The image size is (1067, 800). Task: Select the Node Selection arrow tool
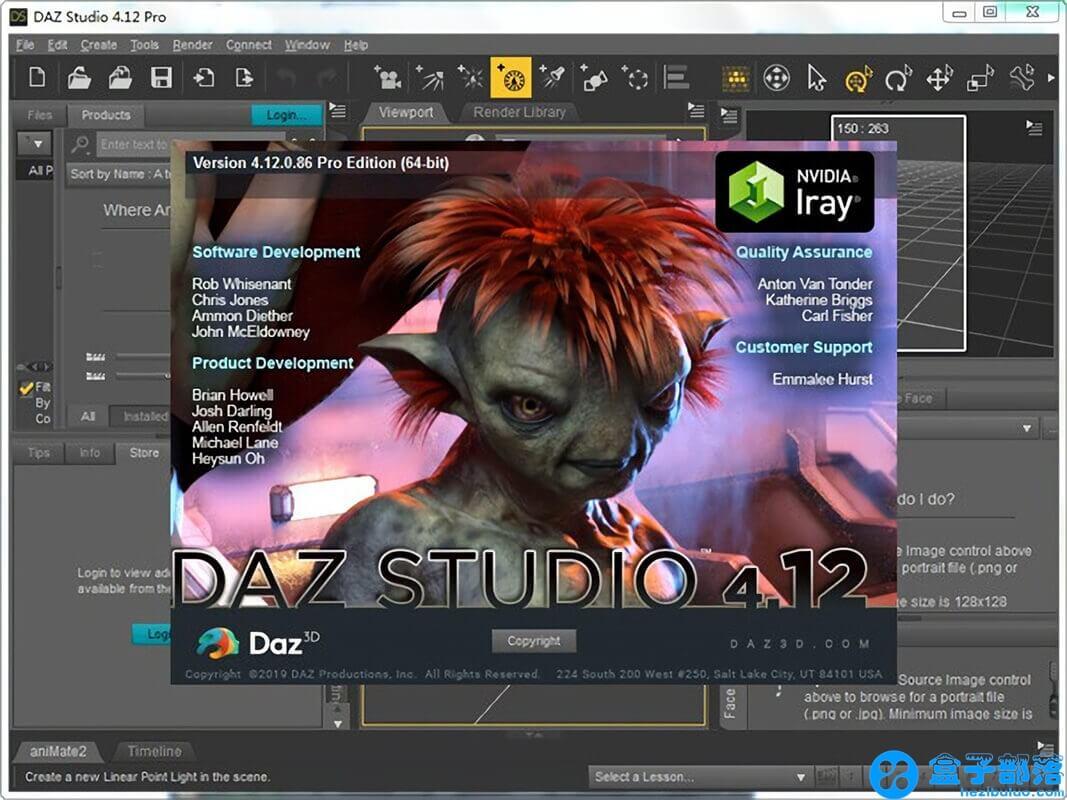click(x=817, y=78)
